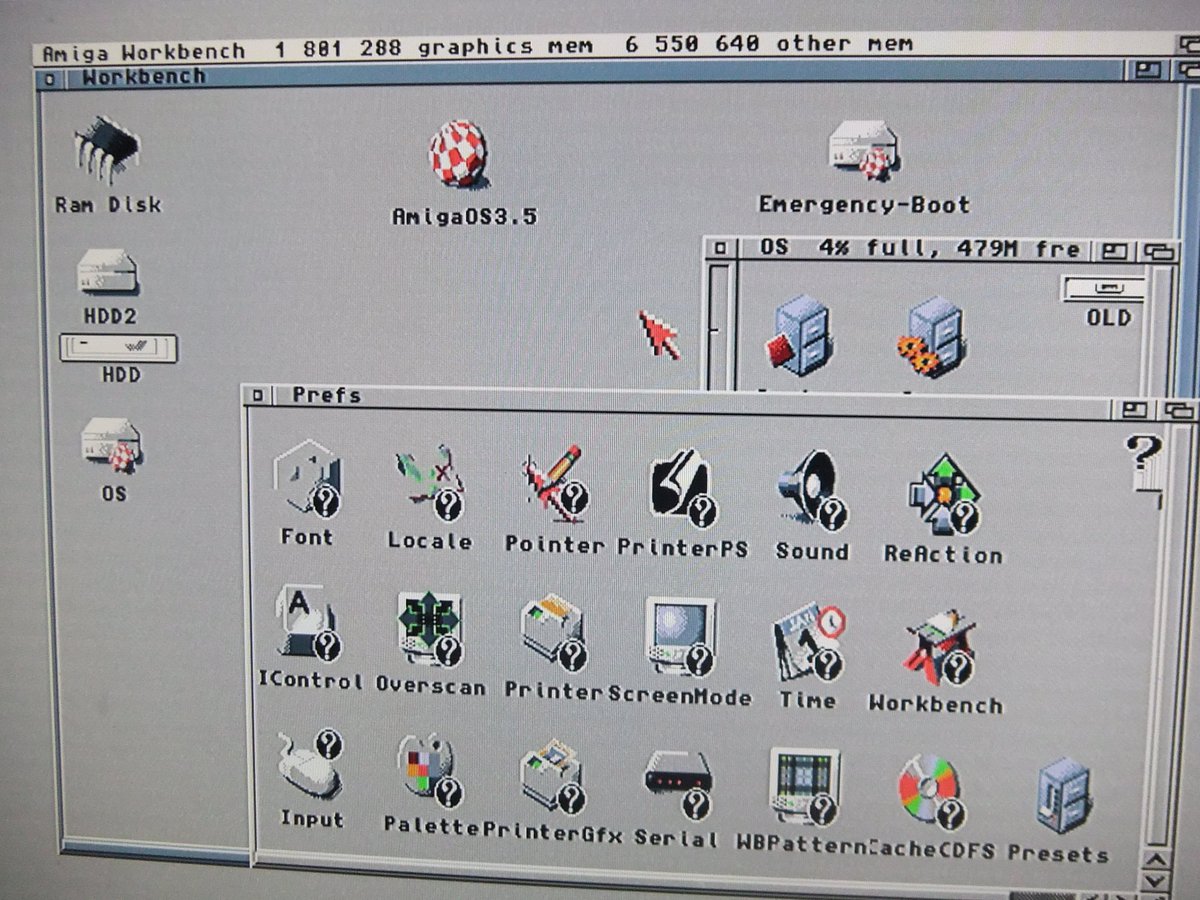
Task: Open the Font preferences icon
Action: click(x=307, y=482)
